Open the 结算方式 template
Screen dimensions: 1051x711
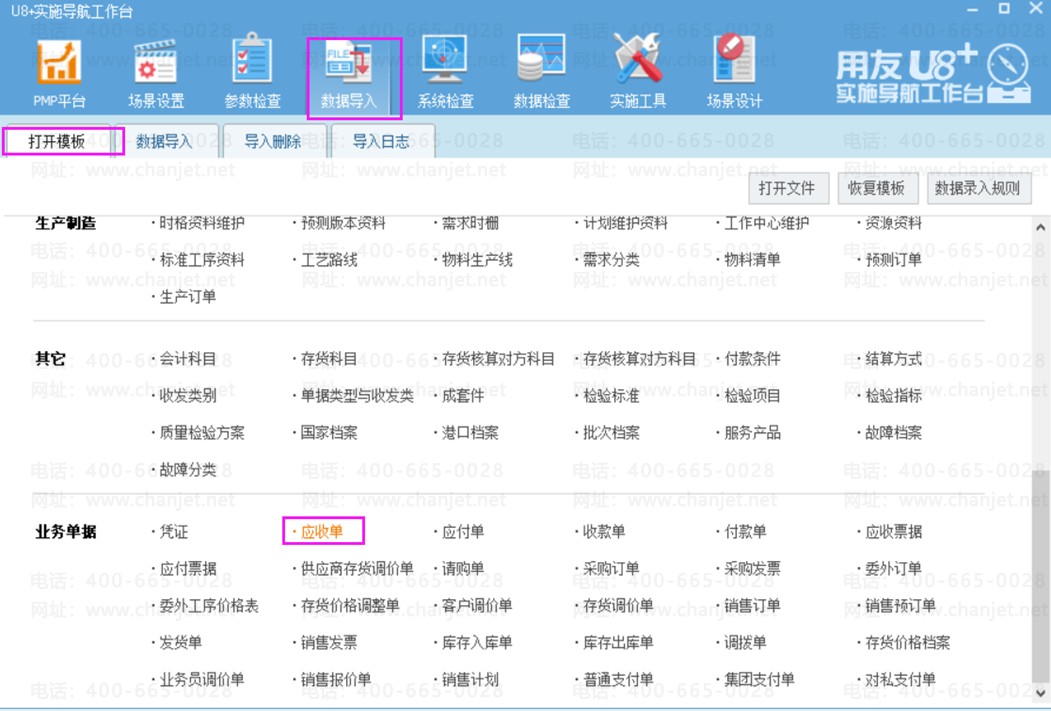(893, 359)
